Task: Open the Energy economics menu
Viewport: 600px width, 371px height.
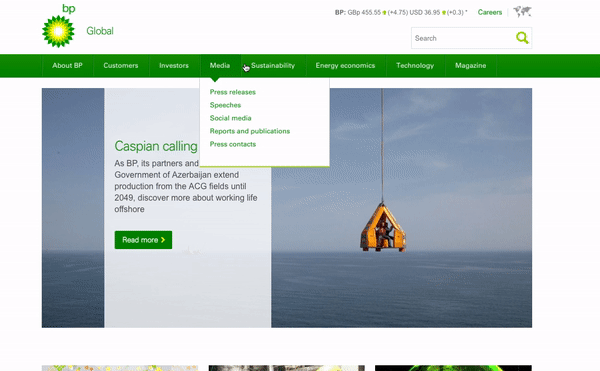Action: tap(345, 65)
